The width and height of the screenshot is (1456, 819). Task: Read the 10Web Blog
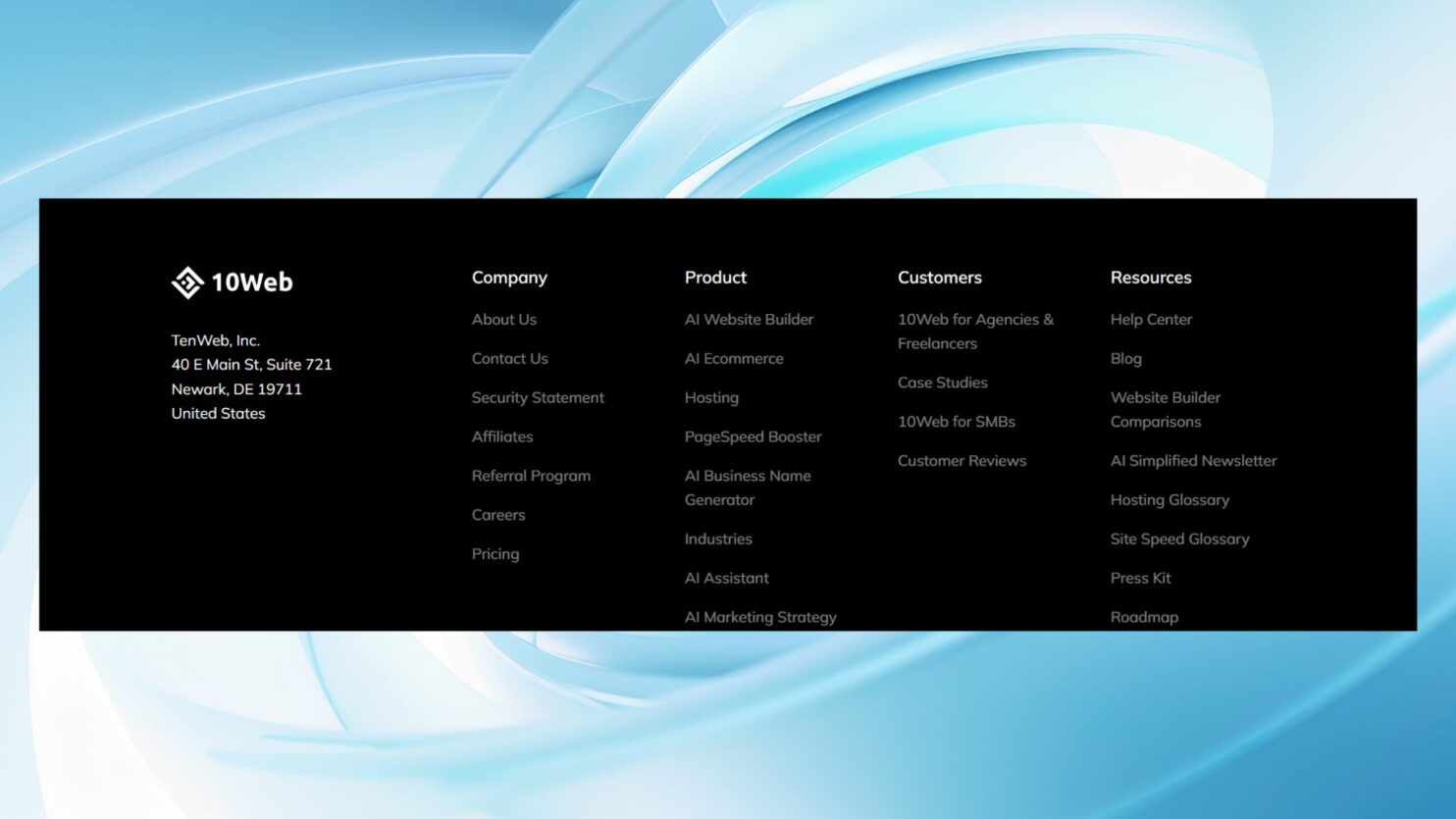(1125, 358)
